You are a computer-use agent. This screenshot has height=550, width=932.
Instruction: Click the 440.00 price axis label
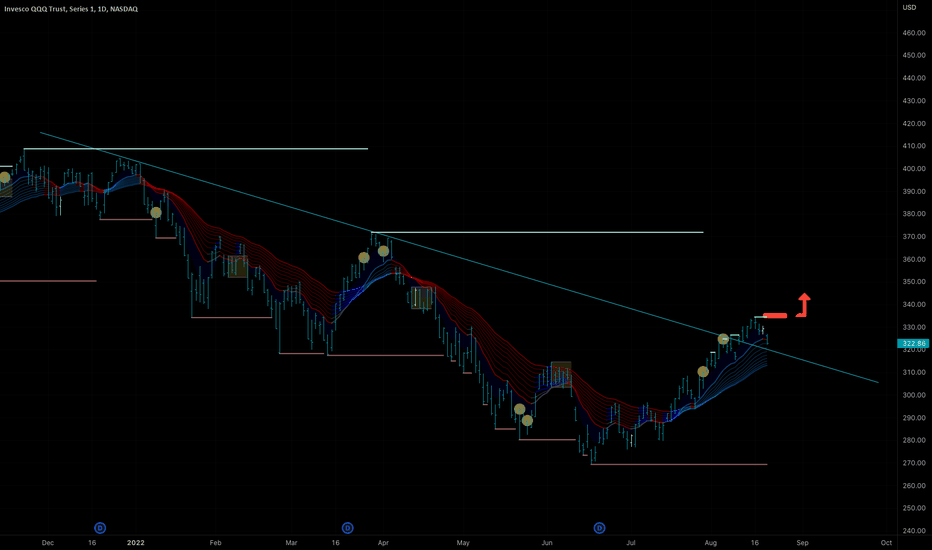click(914, 78)
